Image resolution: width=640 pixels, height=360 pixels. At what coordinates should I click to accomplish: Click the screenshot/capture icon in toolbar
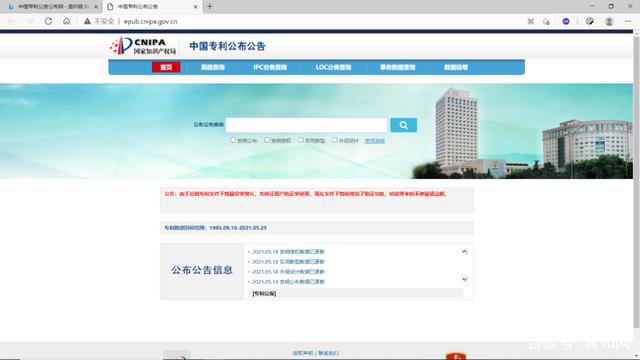pyautogui.click(x=531, y=21)
